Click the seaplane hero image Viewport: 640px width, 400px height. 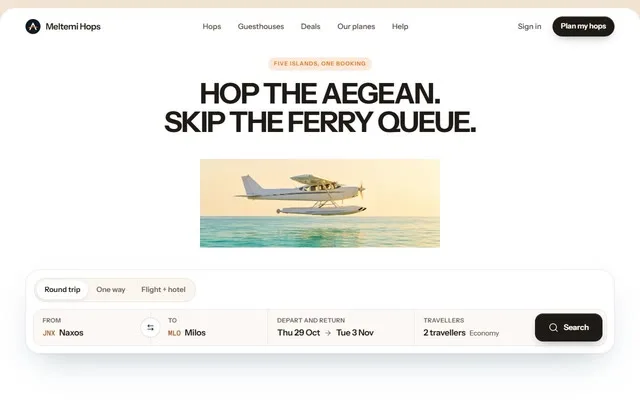coord(320,203)
